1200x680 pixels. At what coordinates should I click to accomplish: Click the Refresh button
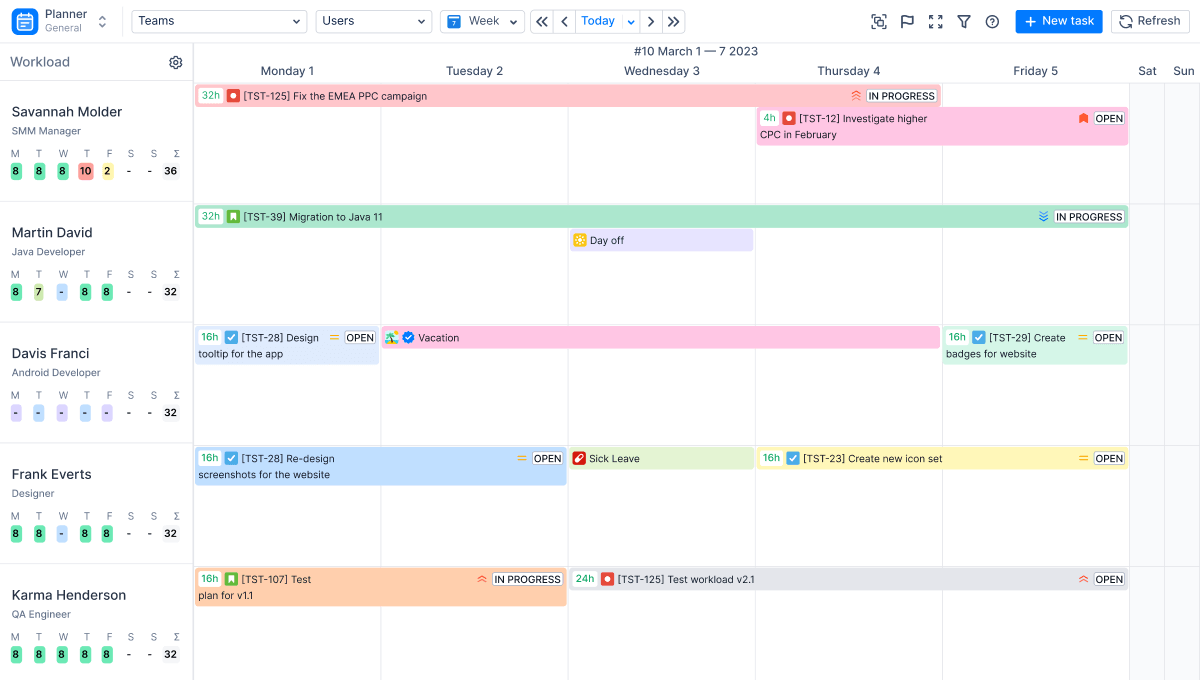point(1150,20)
